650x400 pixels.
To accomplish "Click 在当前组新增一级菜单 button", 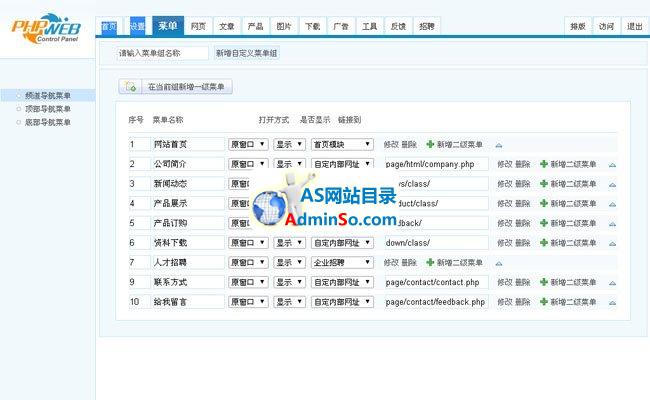I will click(187, 87).
